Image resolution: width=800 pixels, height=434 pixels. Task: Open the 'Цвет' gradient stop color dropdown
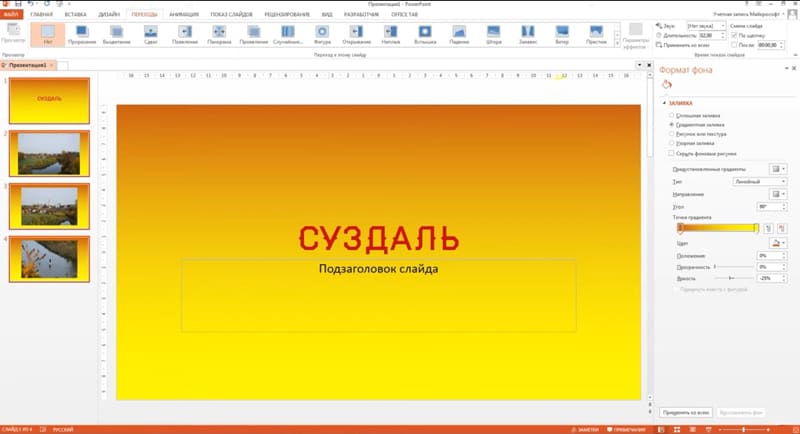778,243
